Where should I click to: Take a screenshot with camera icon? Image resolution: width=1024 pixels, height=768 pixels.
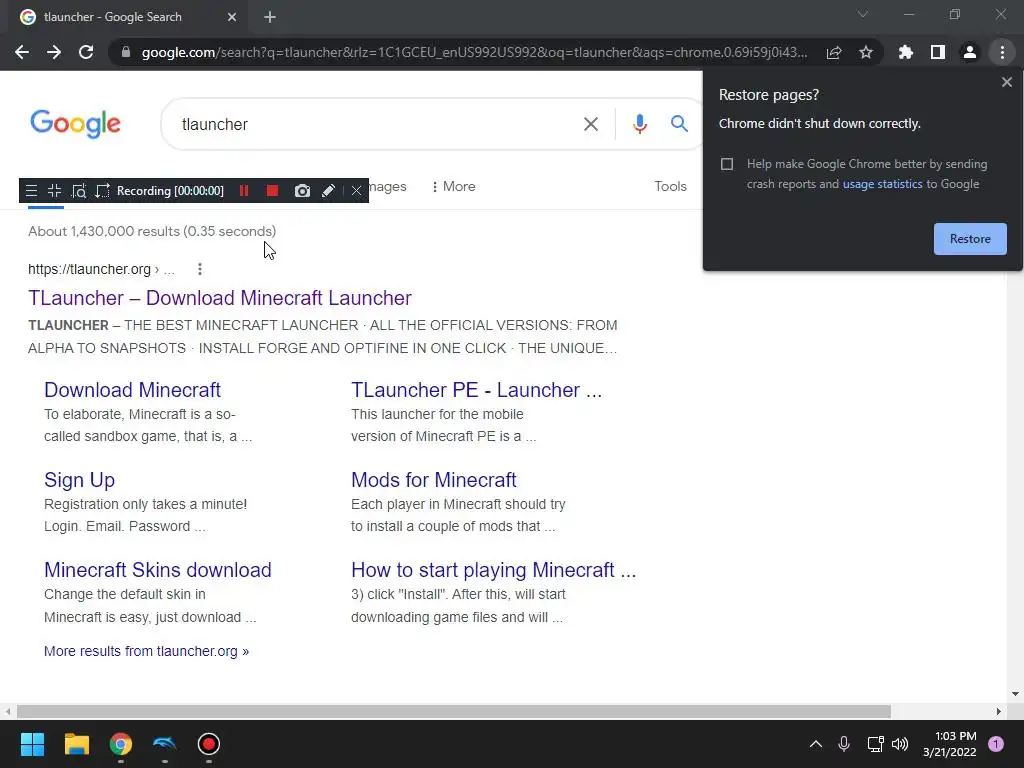click(x=302, y=191)
